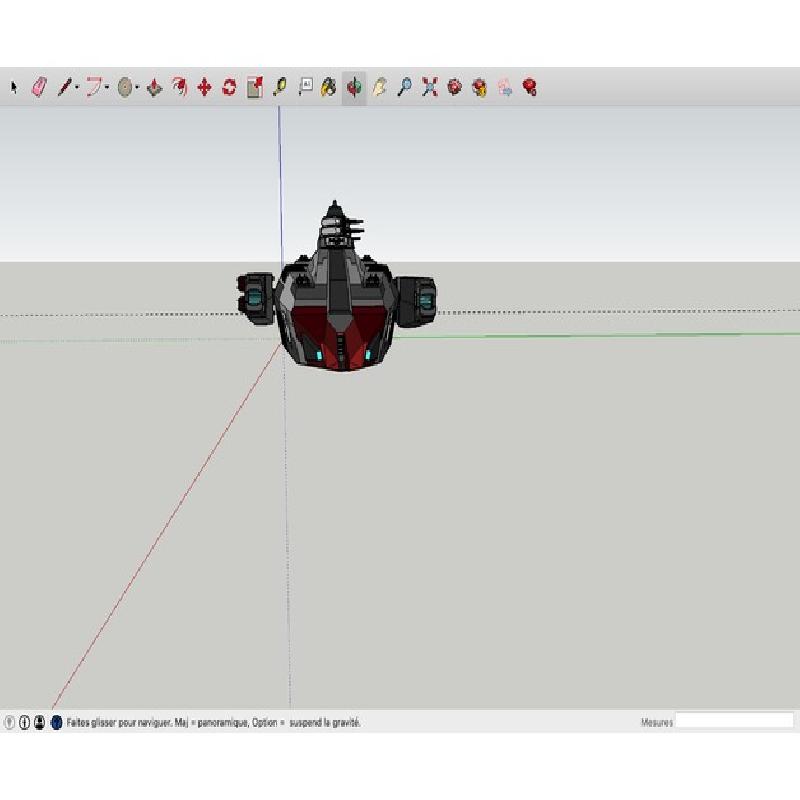Open the Arc tool dropdown arrow
This screenshot has height=800, width=800.
tap(107, 88)
